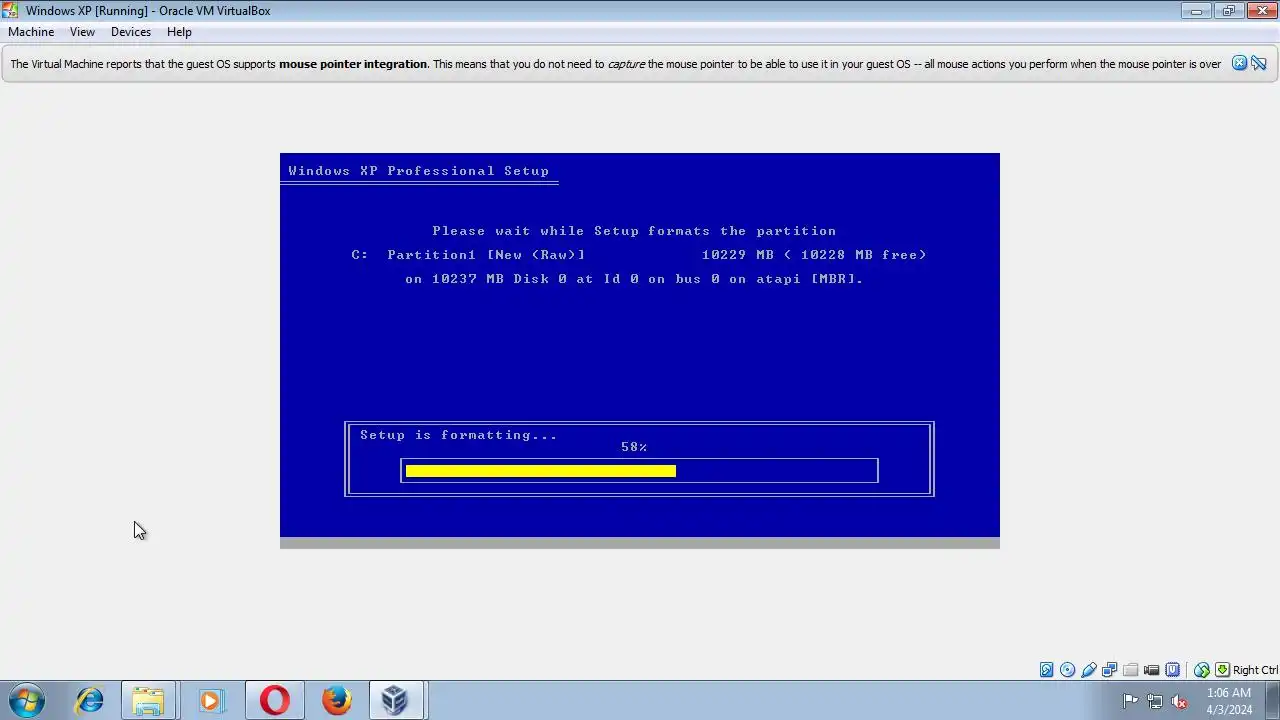Click the network adapters indicator icon
Viewport: 1280px width, 720px height.
pos(1109,670)
